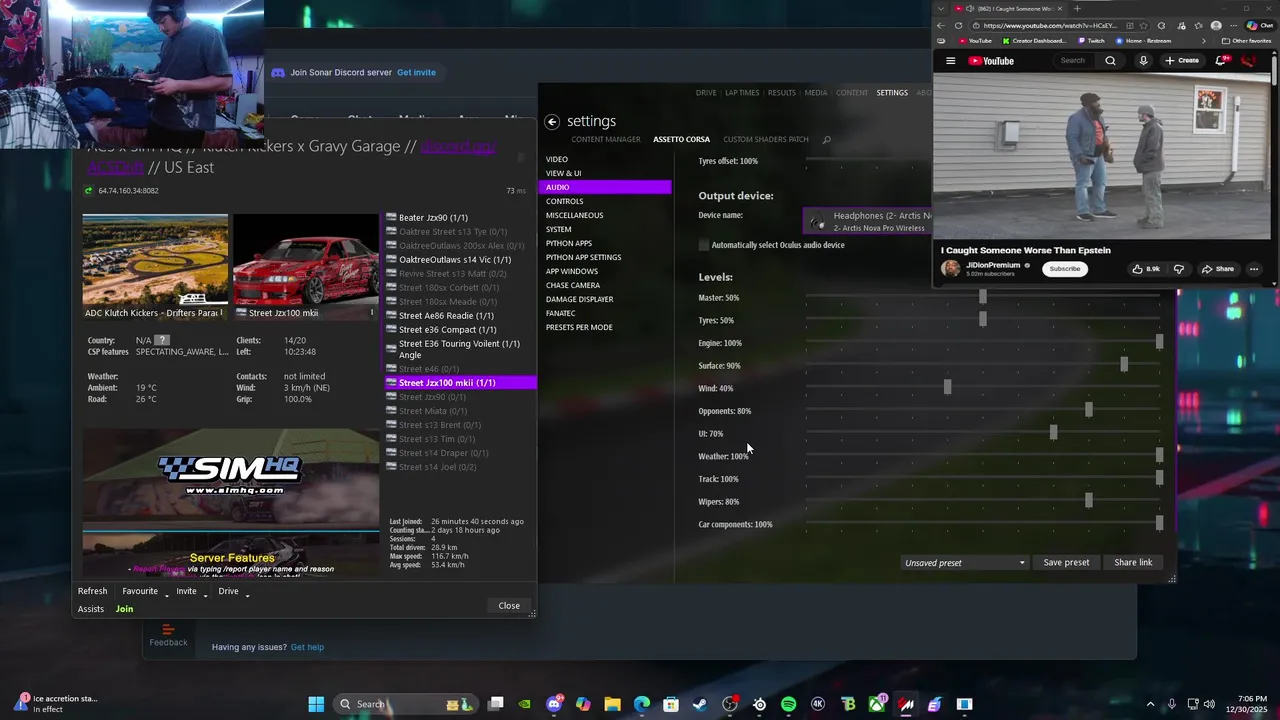This screenshot has width=1280, height=720.
Task: Open Spotify from the taskbar
Action: (788, 704)
